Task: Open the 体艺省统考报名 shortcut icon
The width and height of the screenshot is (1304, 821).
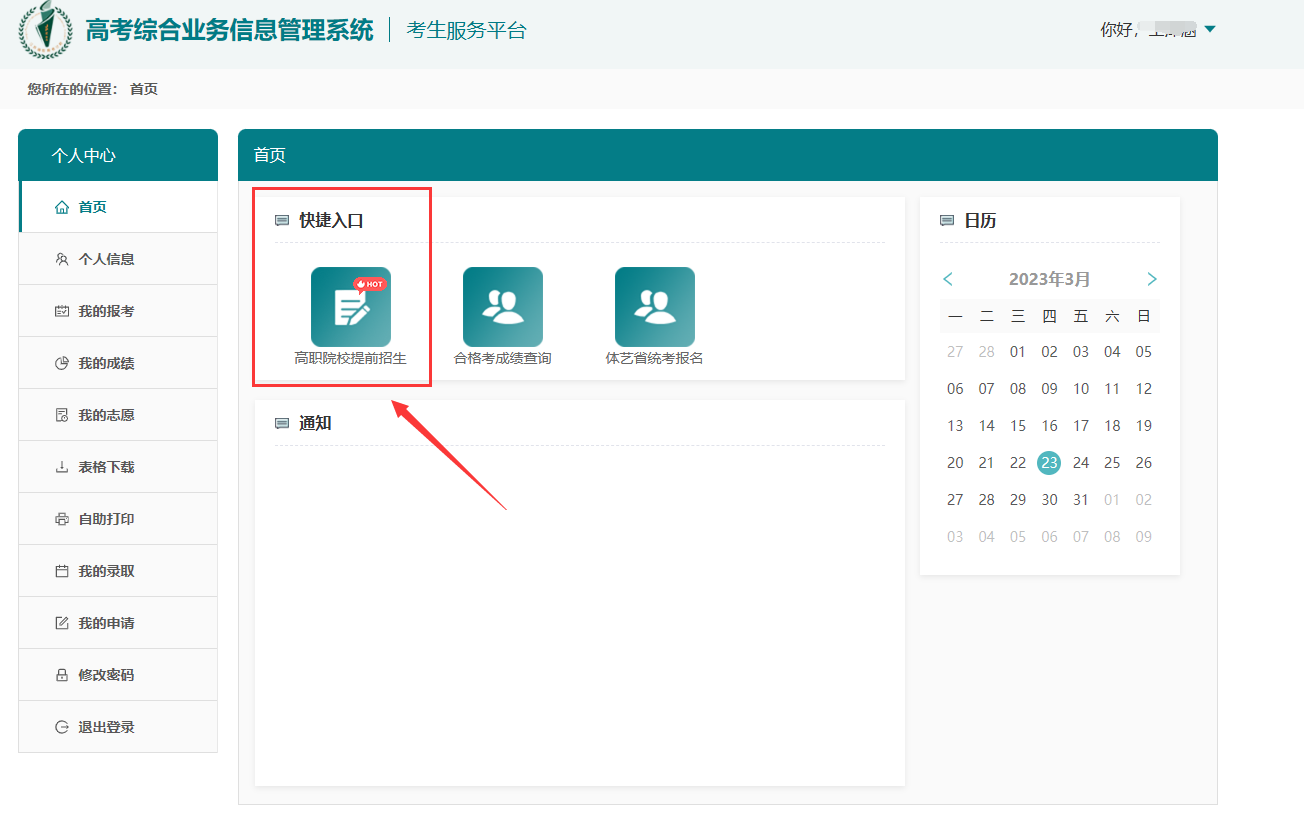Action: [x=655, y=307]
